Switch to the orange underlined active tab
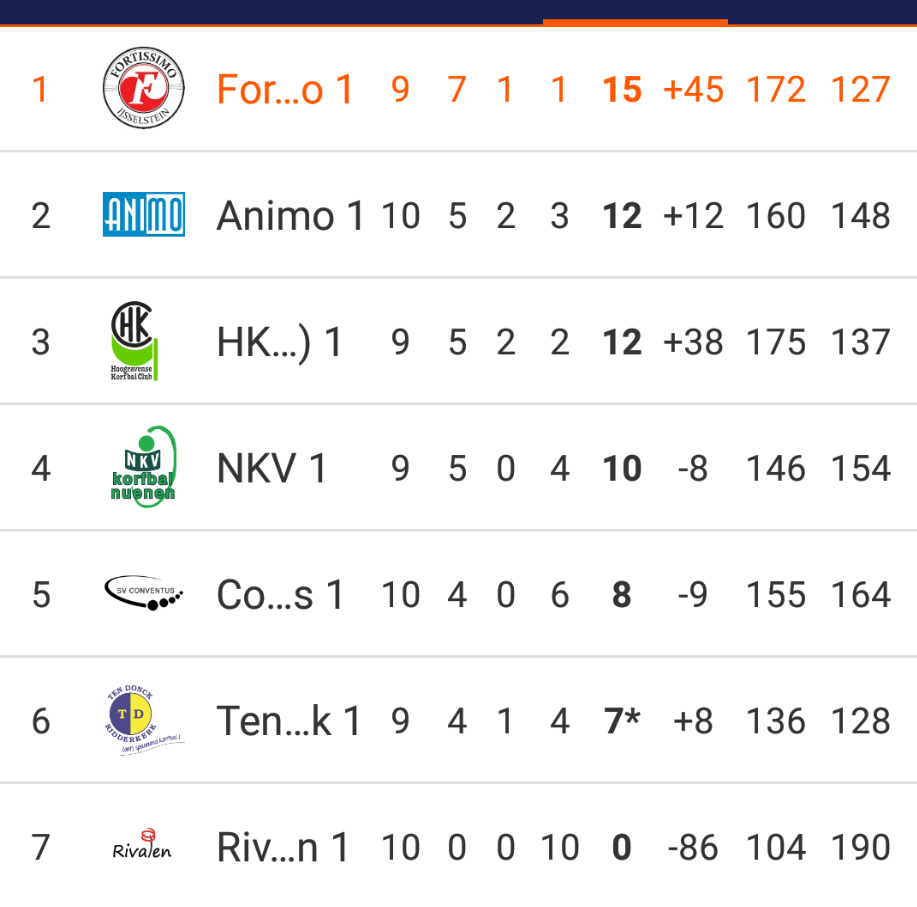The height and width of the screenshot is (907, 917). pos(635,12)
